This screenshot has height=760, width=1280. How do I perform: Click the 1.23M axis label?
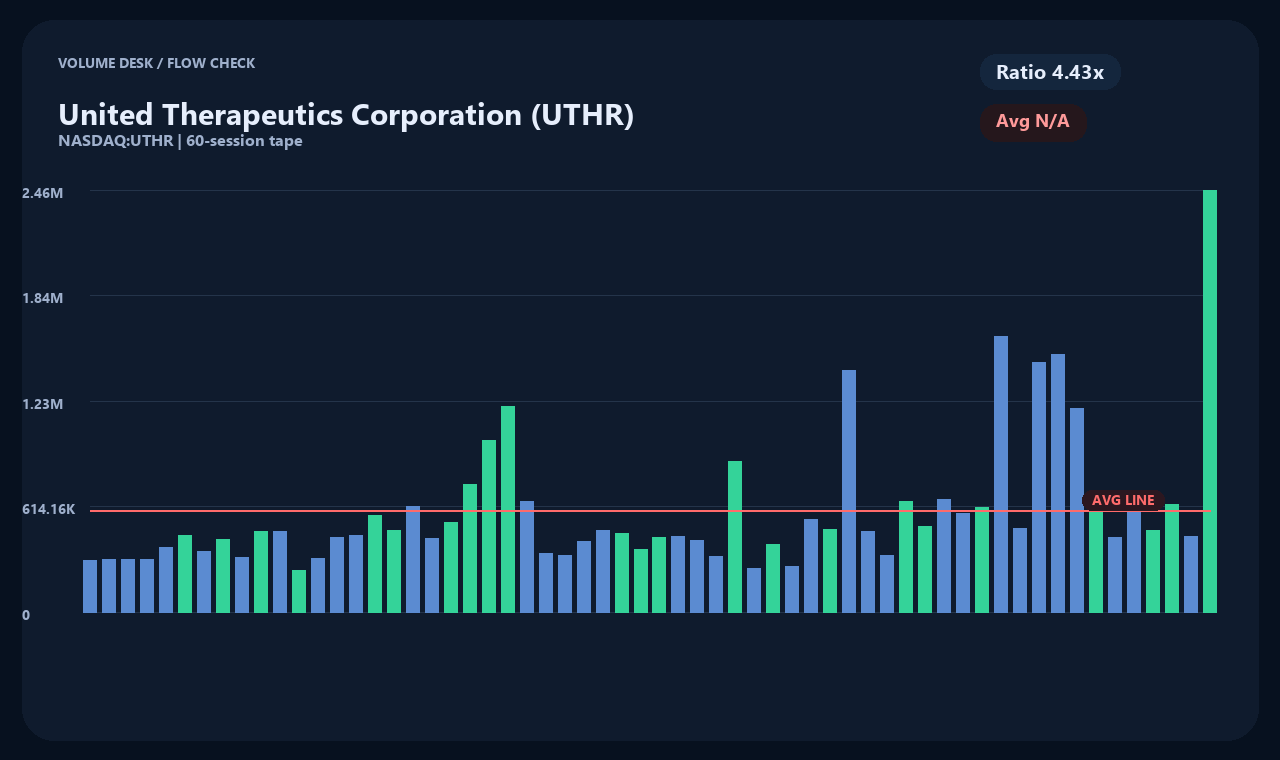point(43,404)
